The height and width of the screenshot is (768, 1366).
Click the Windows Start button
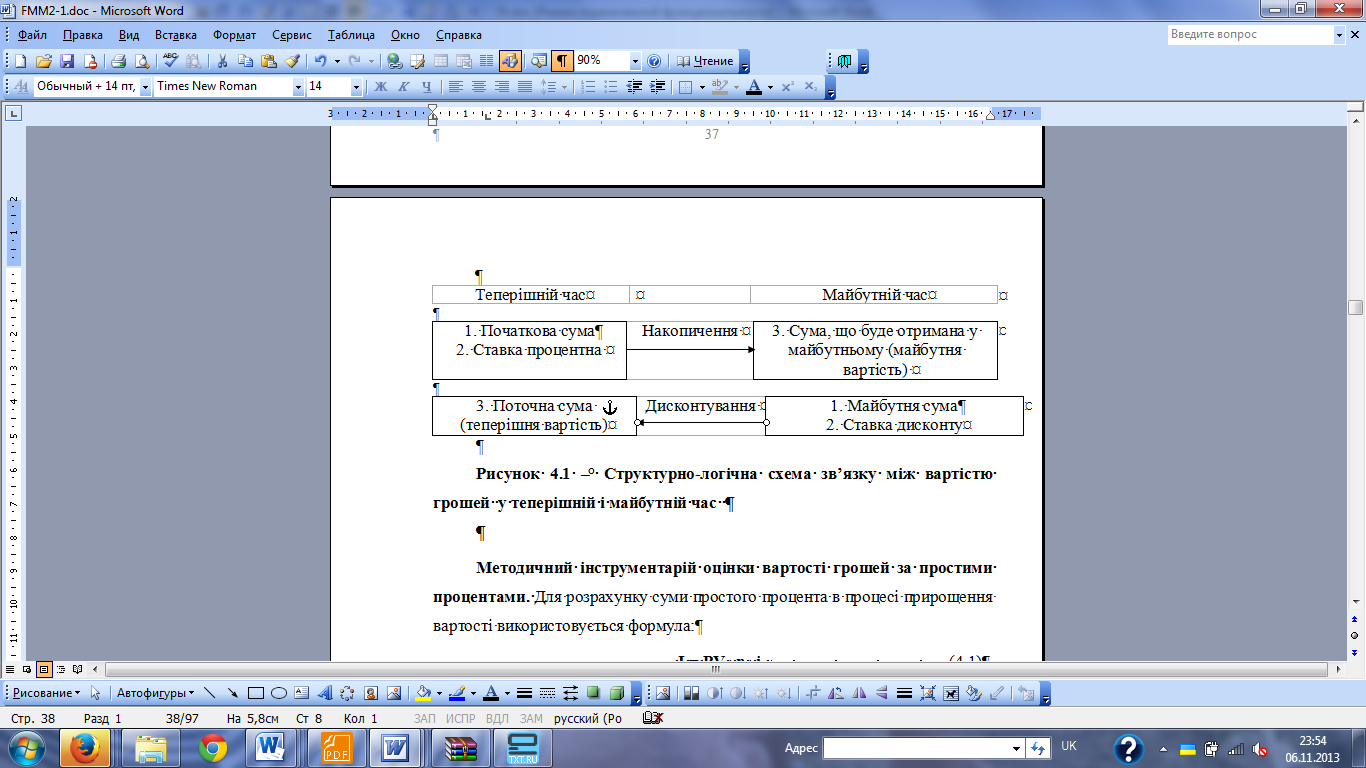pos(26,747)
